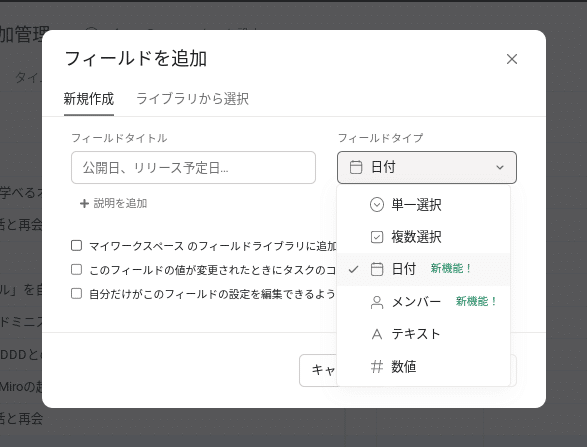The image size is (587, 447).
Task: Click the person icon next to メンバー
Action: point(377,302)
